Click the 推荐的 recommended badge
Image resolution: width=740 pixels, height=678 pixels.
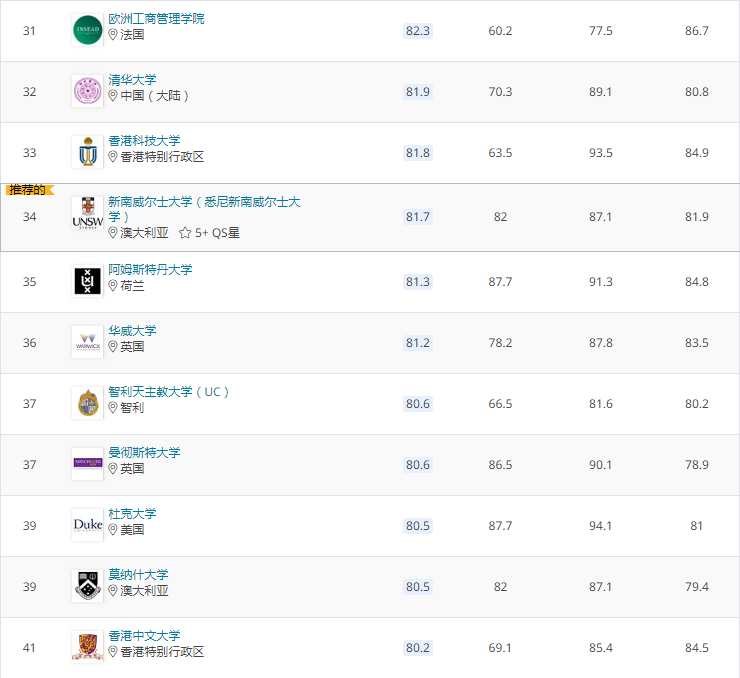point(28,190)
